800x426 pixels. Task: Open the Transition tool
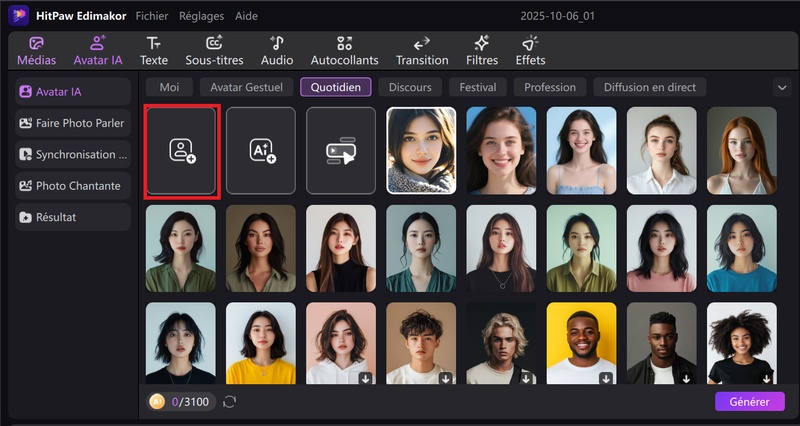pos(422,51)
